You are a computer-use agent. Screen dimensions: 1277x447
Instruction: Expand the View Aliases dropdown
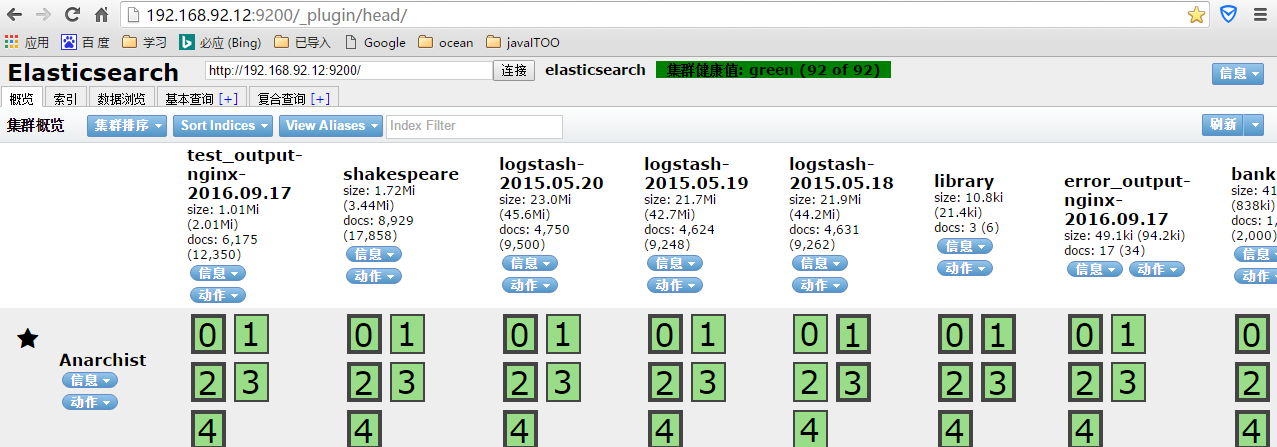tap(330, 125)
